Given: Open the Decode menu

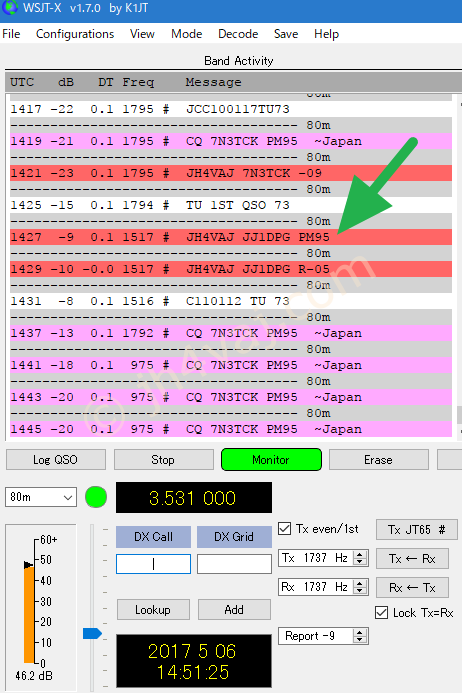Looking at the screenshot, I should click(238, 34).
